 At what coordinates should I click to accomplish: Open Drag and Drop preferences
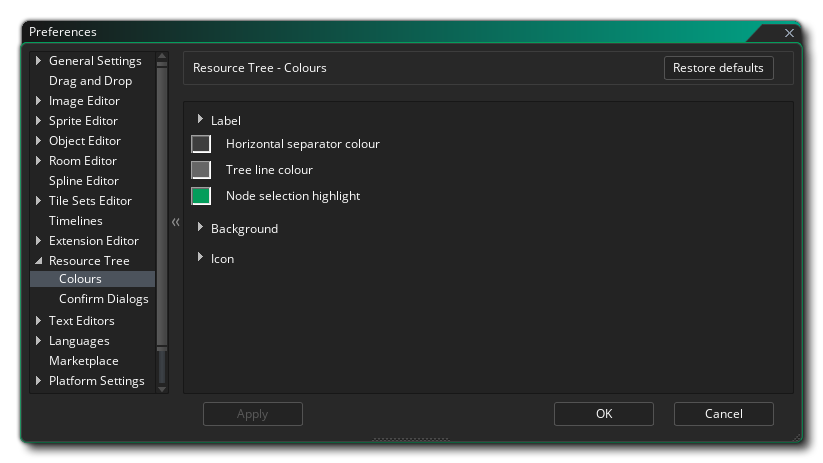pos(90,81)
